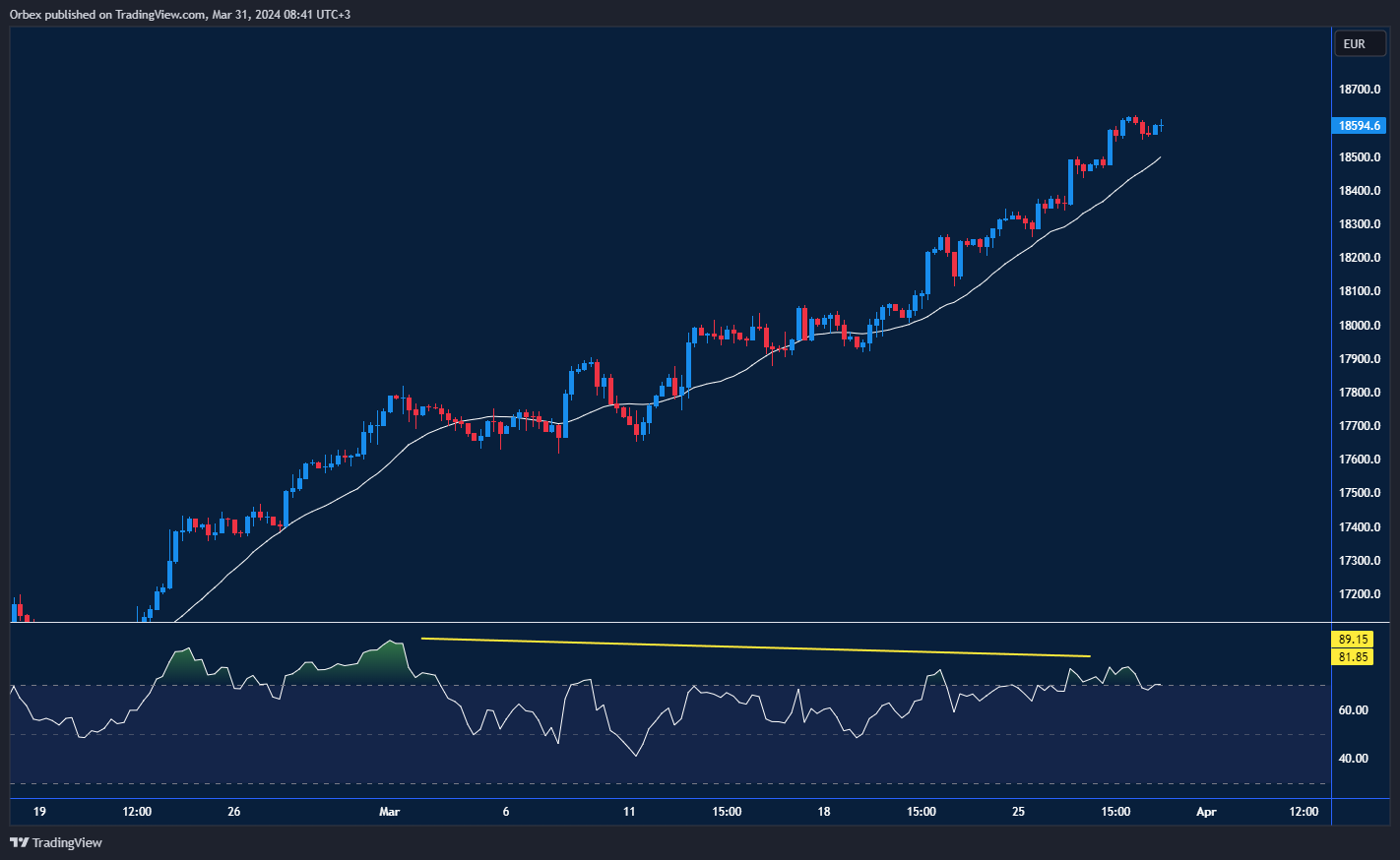The image size is (1400, 860).
Task: Select the 89.15 indicator value label
Action: (1353, 639)
